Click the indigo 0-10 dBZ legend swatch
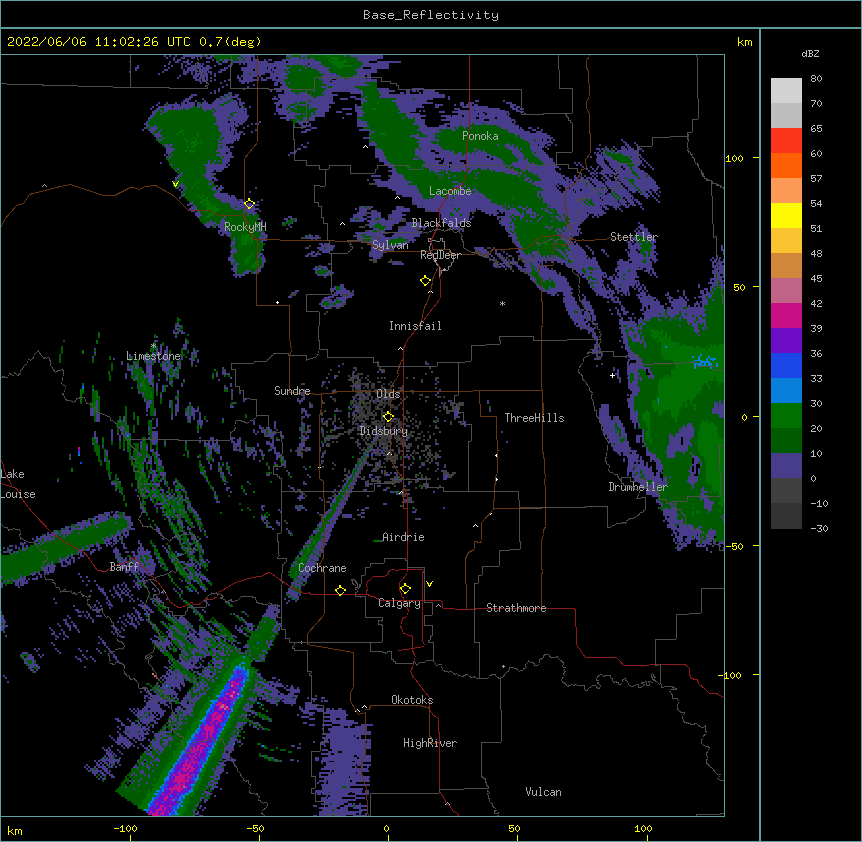862x842 pixels. (x=786, y=466)
